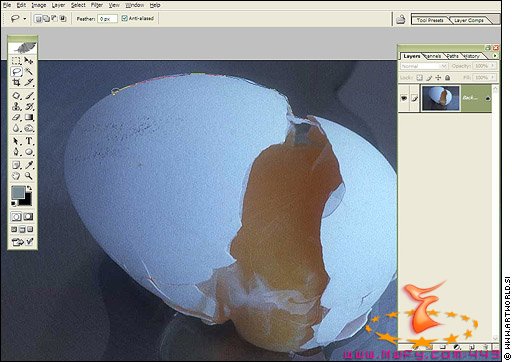Click the foreground color swatch

coord(18,193)
